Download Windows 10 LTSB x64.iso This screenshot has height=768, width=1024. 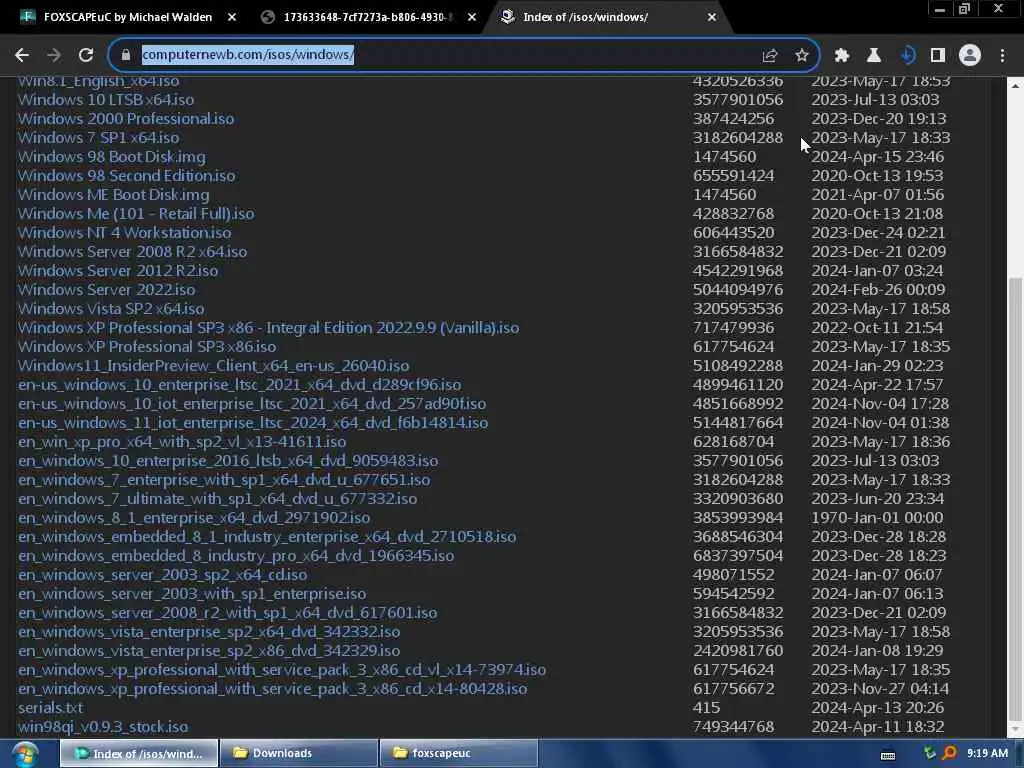click(106, 100)
